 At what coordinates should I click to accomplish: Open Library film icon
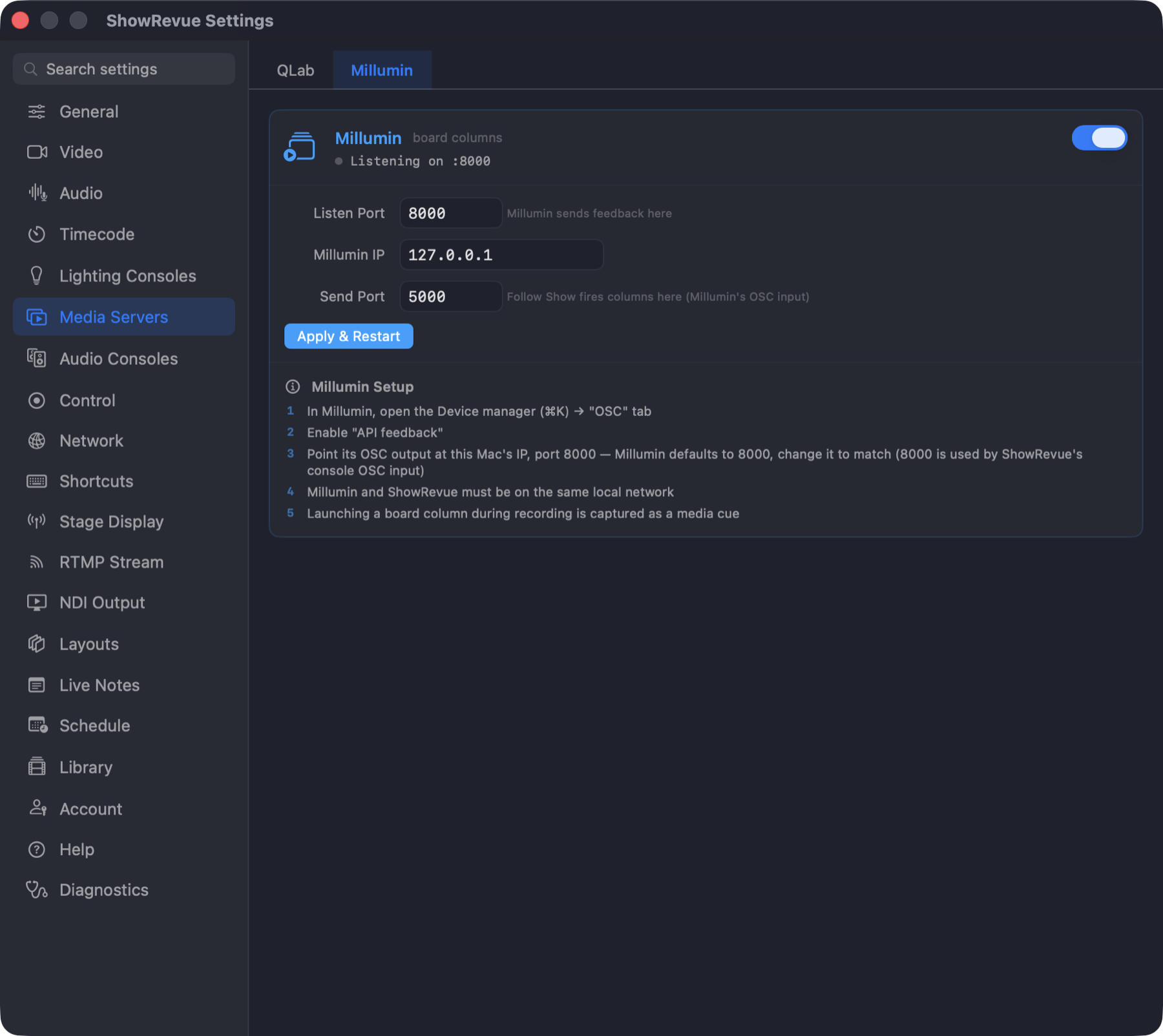tap(37, 767)
